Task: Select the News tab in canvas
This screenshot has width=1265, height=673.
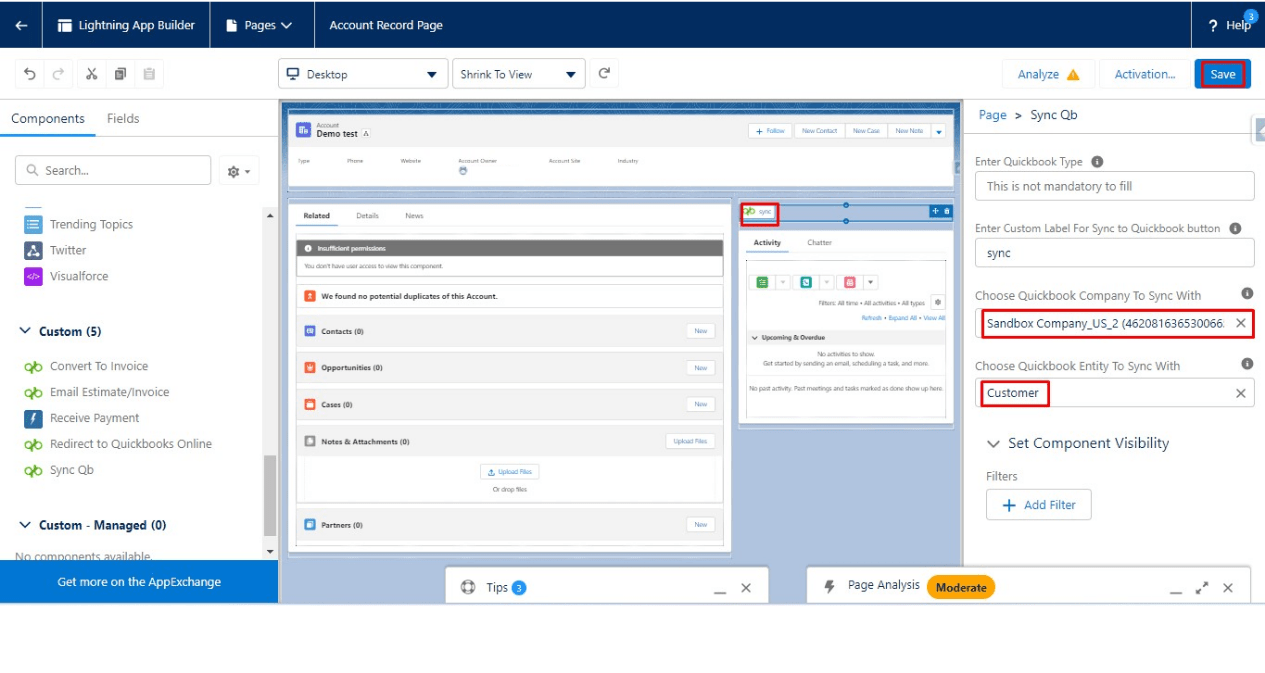Action: click(x=414, y=215)
